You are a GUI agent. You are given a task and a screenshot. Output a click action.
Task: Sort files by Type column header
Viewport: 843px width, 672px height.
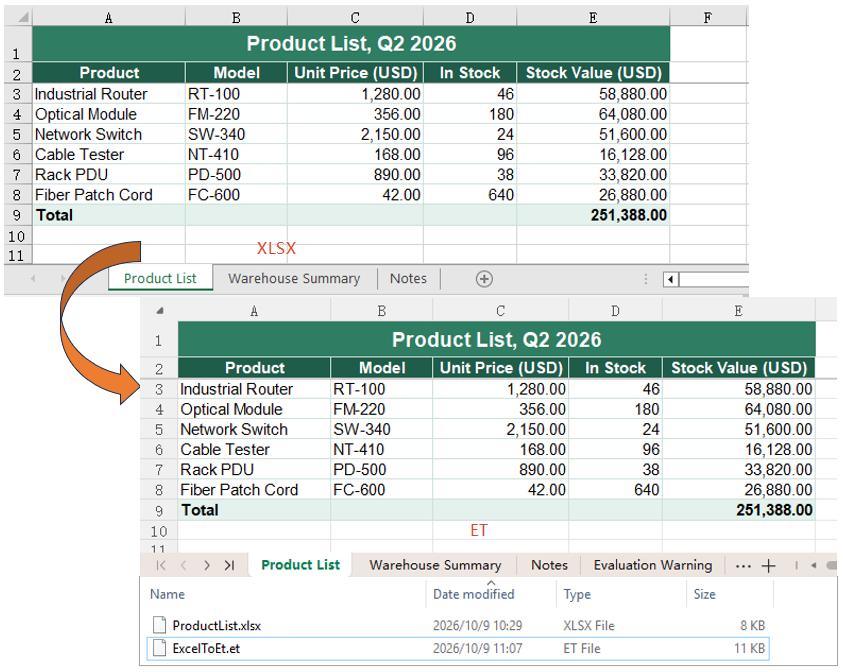(577, 594)
